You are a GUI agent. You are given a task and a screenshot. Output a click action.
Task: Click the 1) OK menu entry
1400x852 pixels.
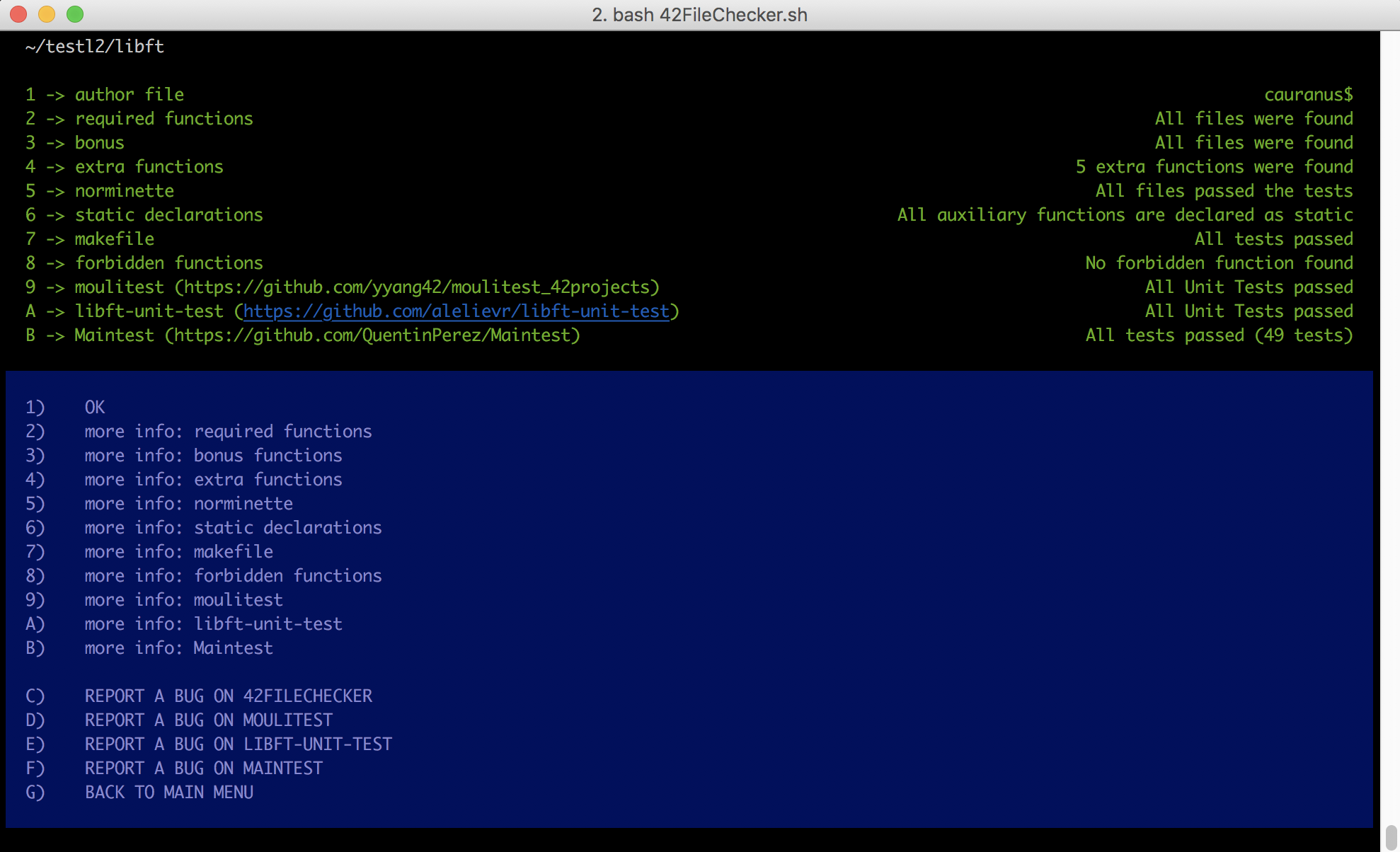click(93, 407)
